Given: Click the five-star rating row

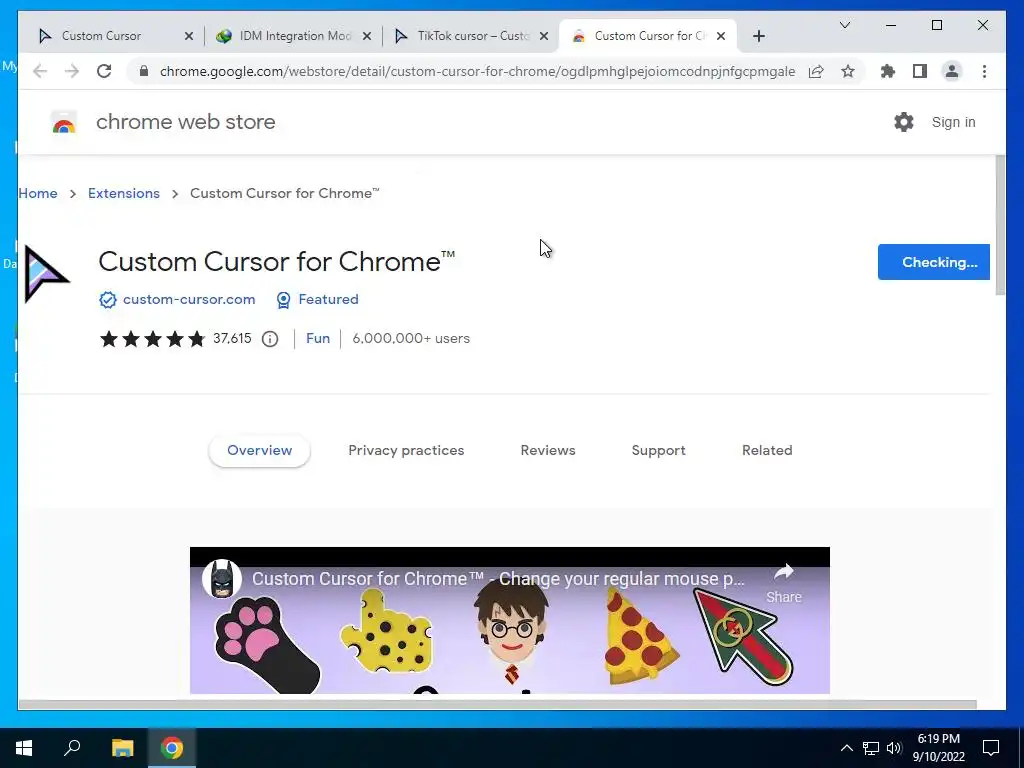Looking at the screenshot, I should coord(152,339).
